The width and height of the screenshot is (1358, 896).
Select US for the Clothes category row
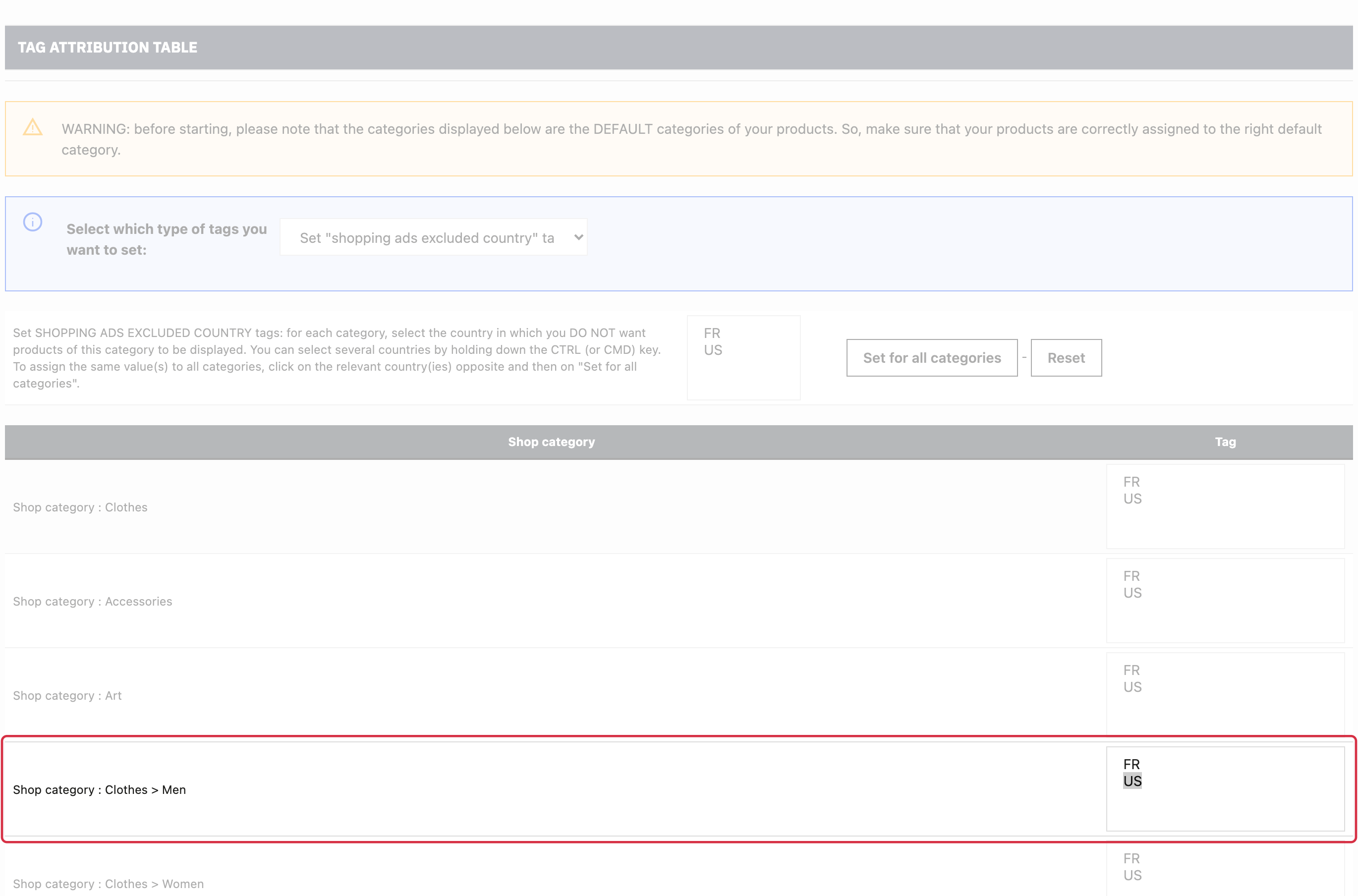pyautogui.click(x=1132, y=499)
